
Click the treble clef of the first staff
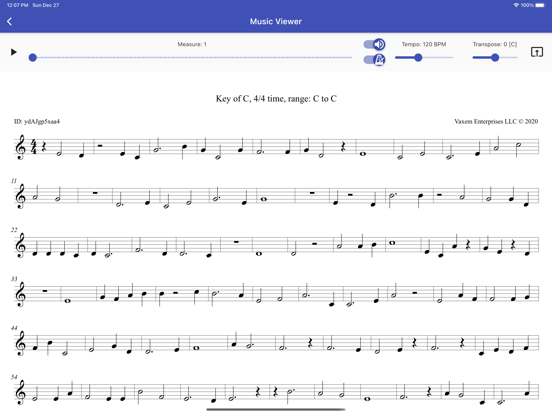click(21, 147)
